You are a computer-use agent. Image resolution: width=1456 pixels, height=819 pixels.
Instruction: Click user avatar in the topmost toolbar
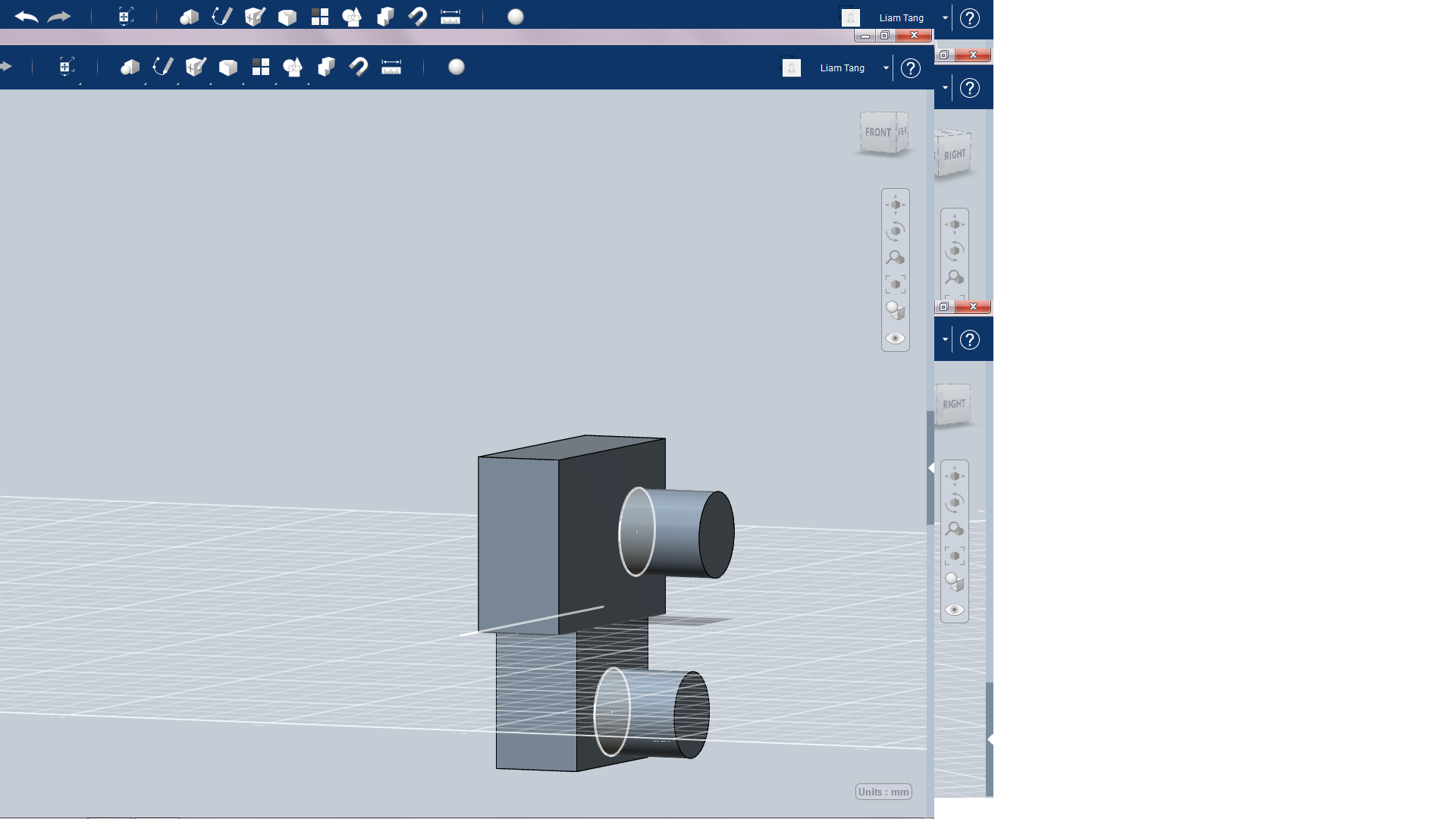coord(851,18)
